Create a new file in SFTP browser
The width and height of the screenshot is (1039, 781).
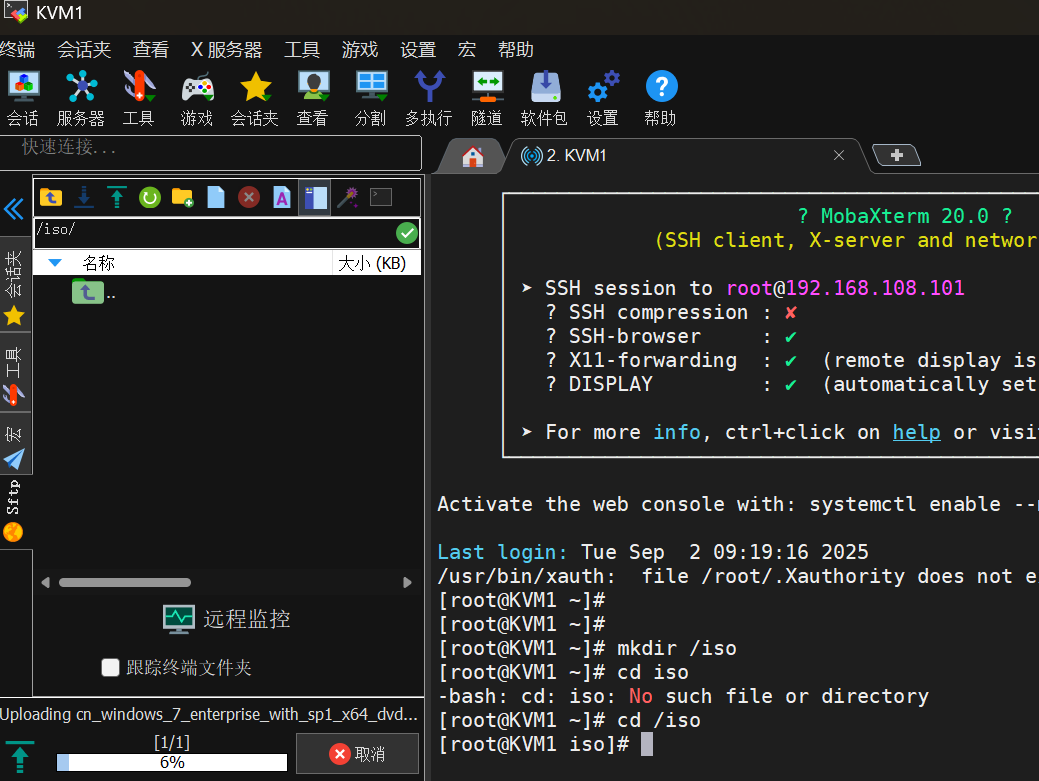(x=216, y=197)
